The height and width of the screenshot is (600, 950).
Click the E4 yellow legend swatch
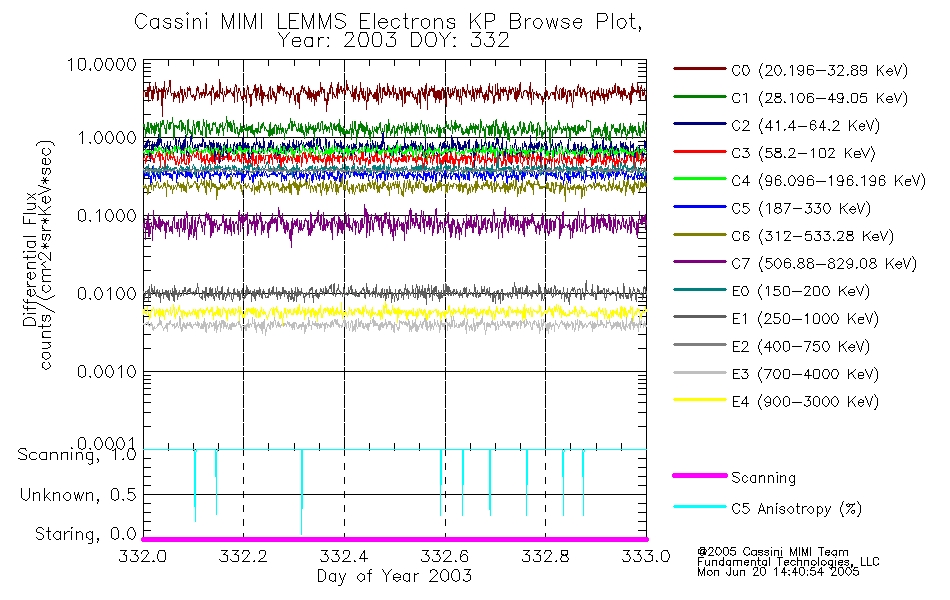(x=700, y=401)
